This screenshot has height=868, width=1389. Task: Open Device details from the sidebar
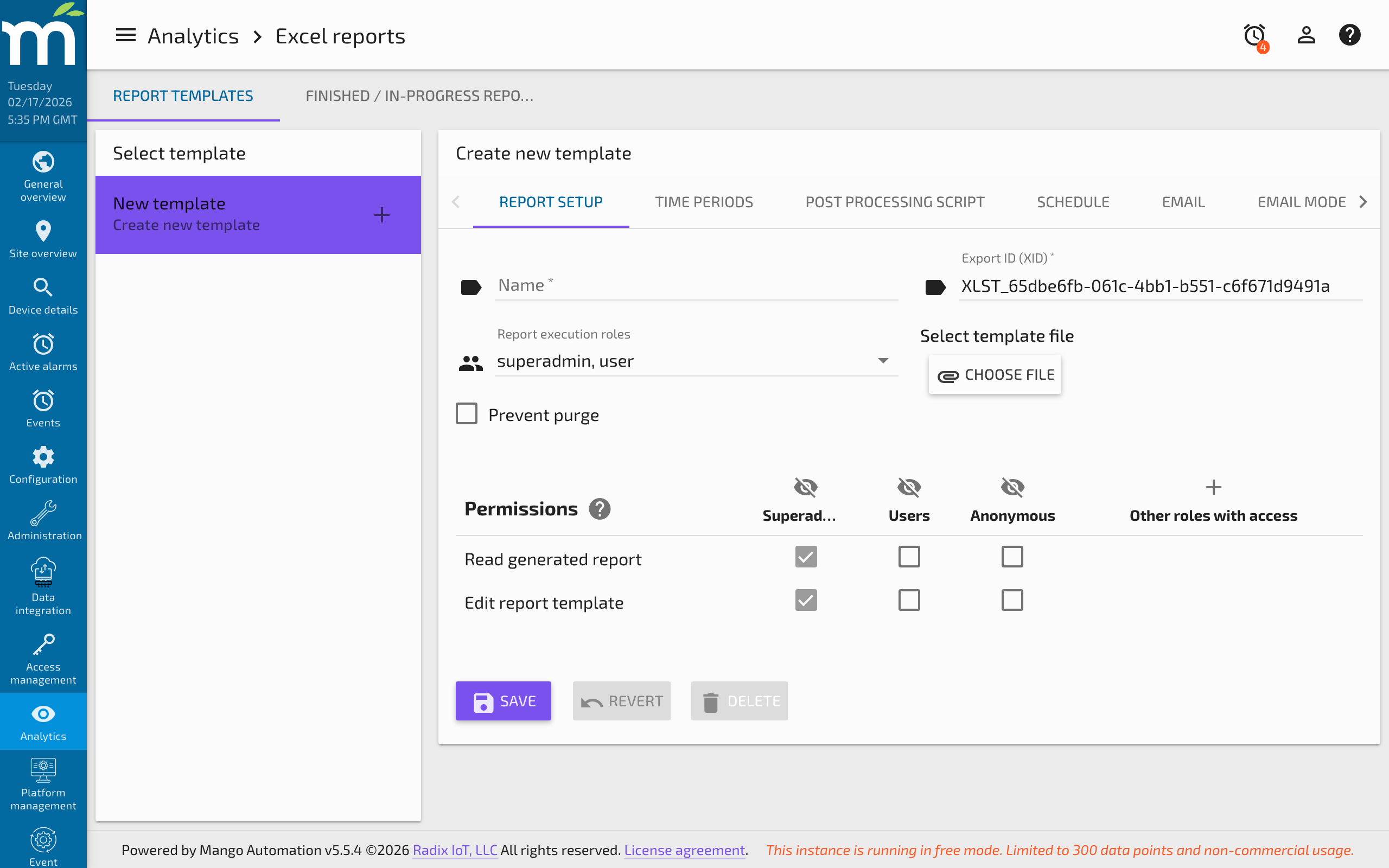[x=43, y=295]
